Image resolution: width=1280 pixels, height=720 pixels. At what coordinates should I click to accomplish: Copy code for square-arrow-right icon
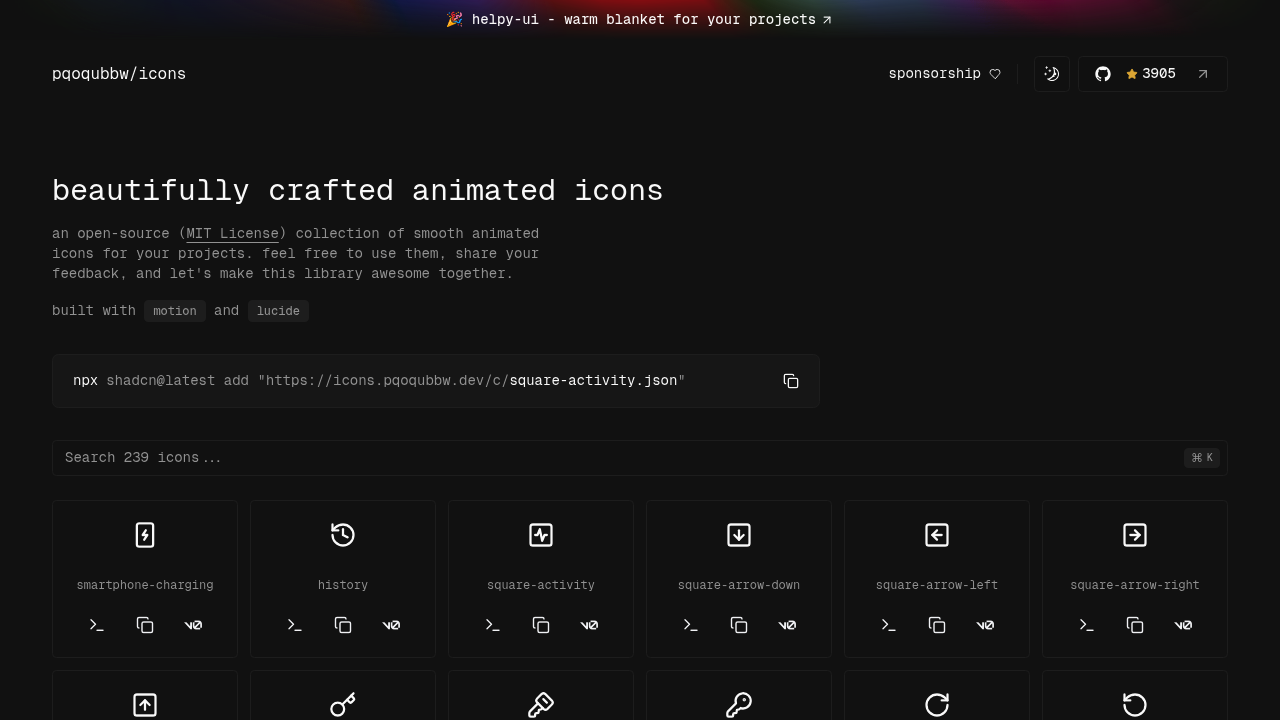[x=1135, y=625]
